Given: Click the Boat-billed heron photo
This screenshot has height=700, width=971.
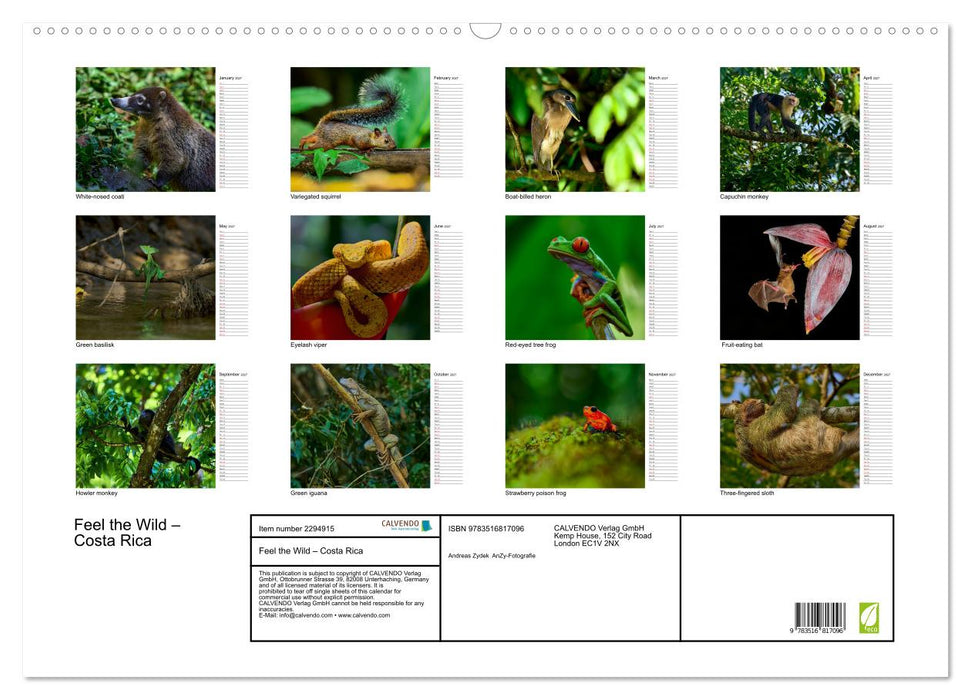Looking at the screenshot, I should tap(575, 129).
